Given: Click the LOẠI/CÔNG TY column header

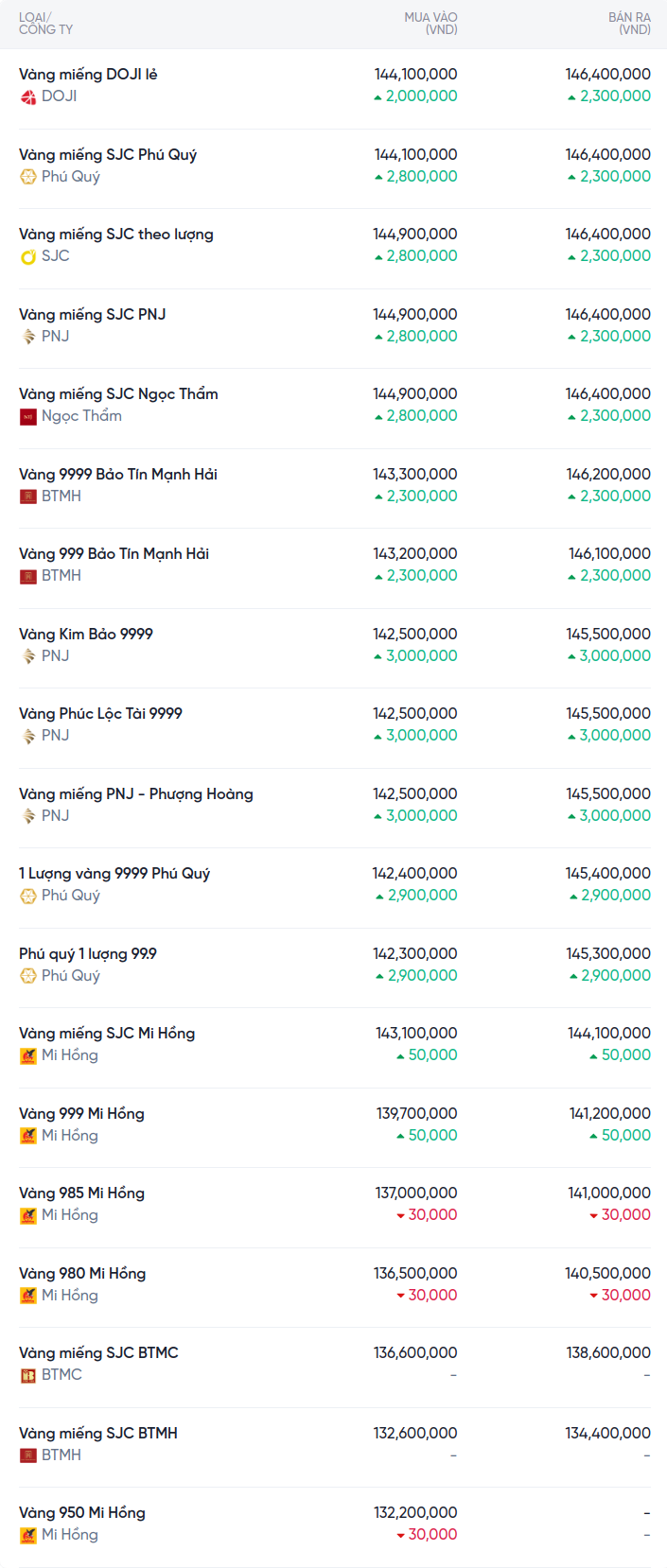Looking at the screenshot, I should click(45, 24).
